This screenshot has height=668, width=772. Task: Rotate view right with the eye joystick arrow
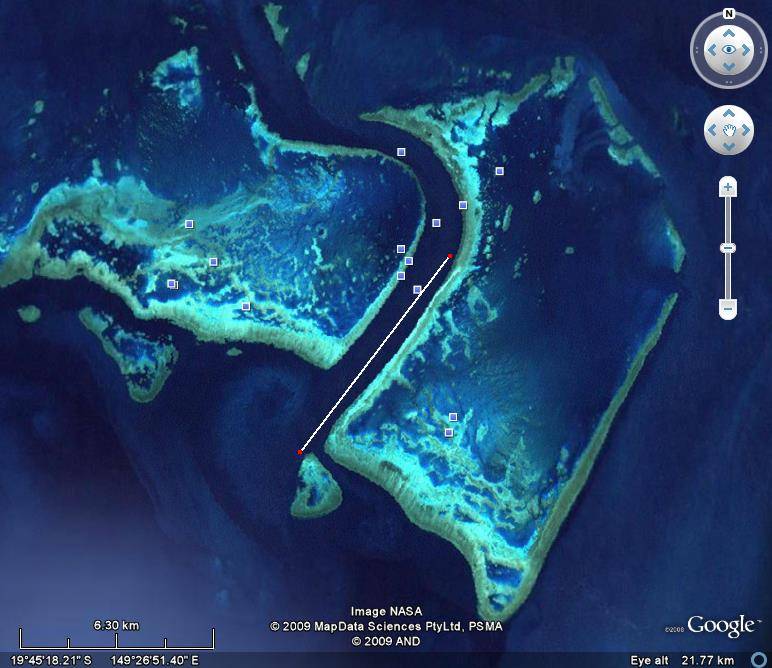748,49
